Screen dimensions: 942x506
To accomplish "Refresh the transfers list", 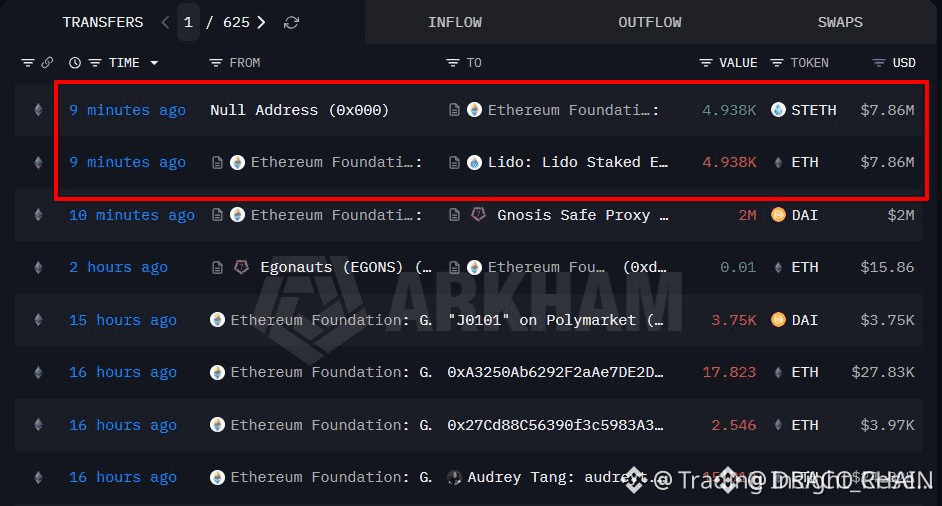I will pyautogui.click(x=291, y=23).
